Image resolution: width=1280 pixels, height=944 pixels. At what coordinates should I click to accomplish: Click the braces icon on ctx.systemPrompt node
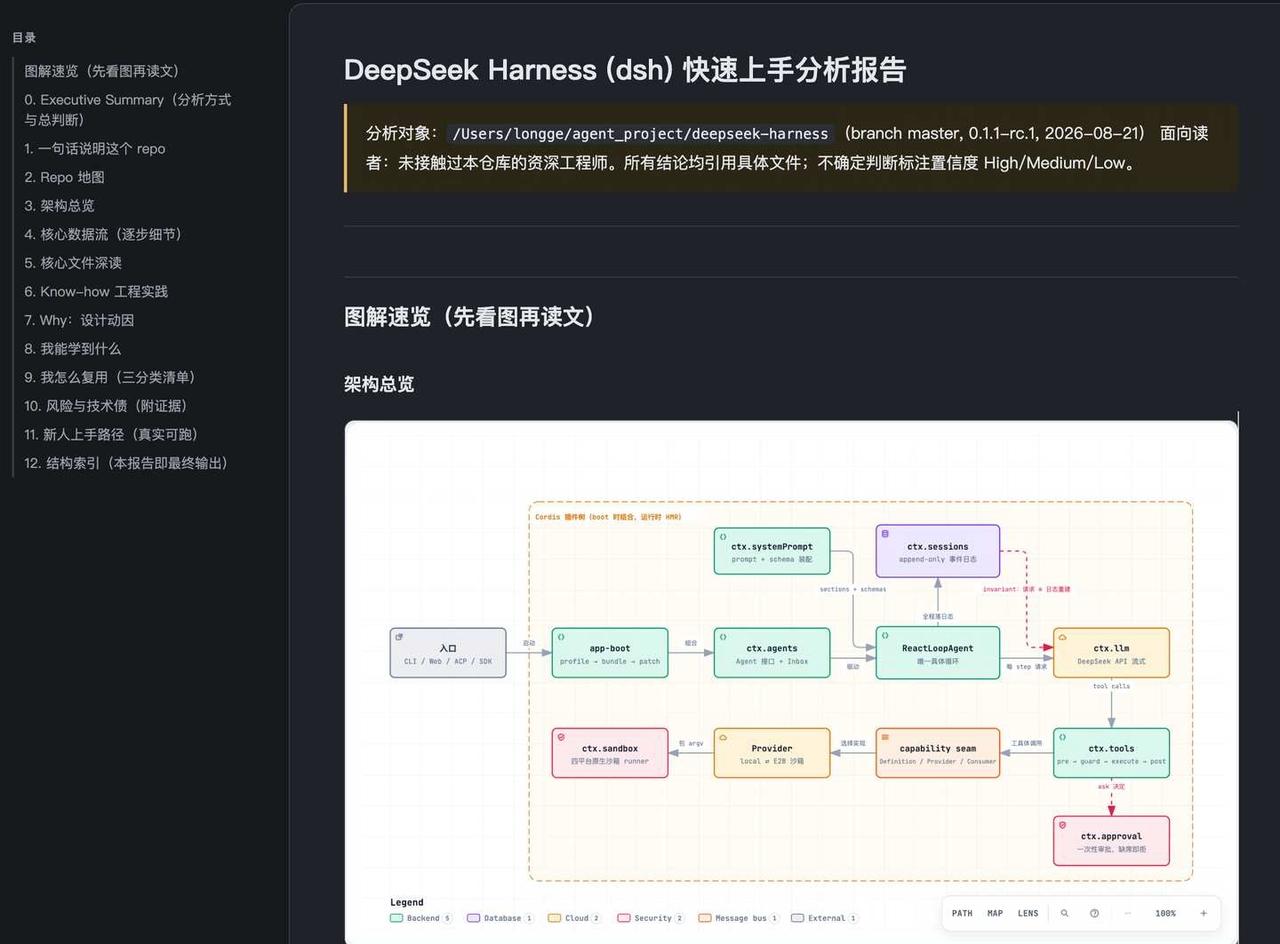(x=723, y=535)
